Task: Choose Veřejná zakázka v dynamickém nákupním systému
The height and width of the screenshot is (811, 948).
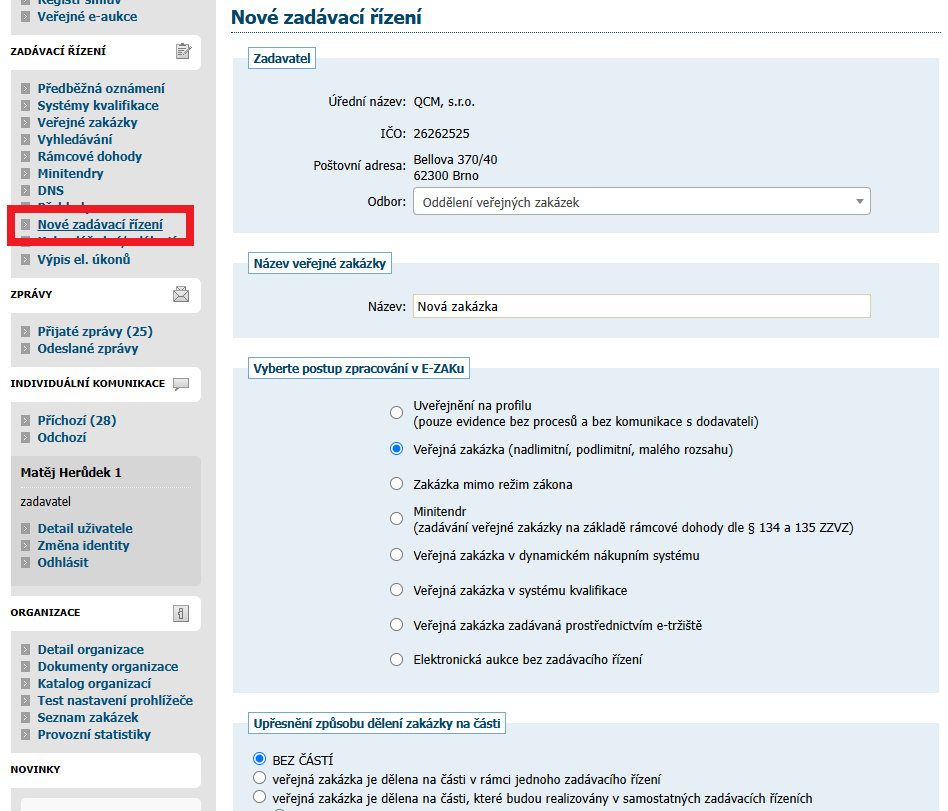Action: 397,555
